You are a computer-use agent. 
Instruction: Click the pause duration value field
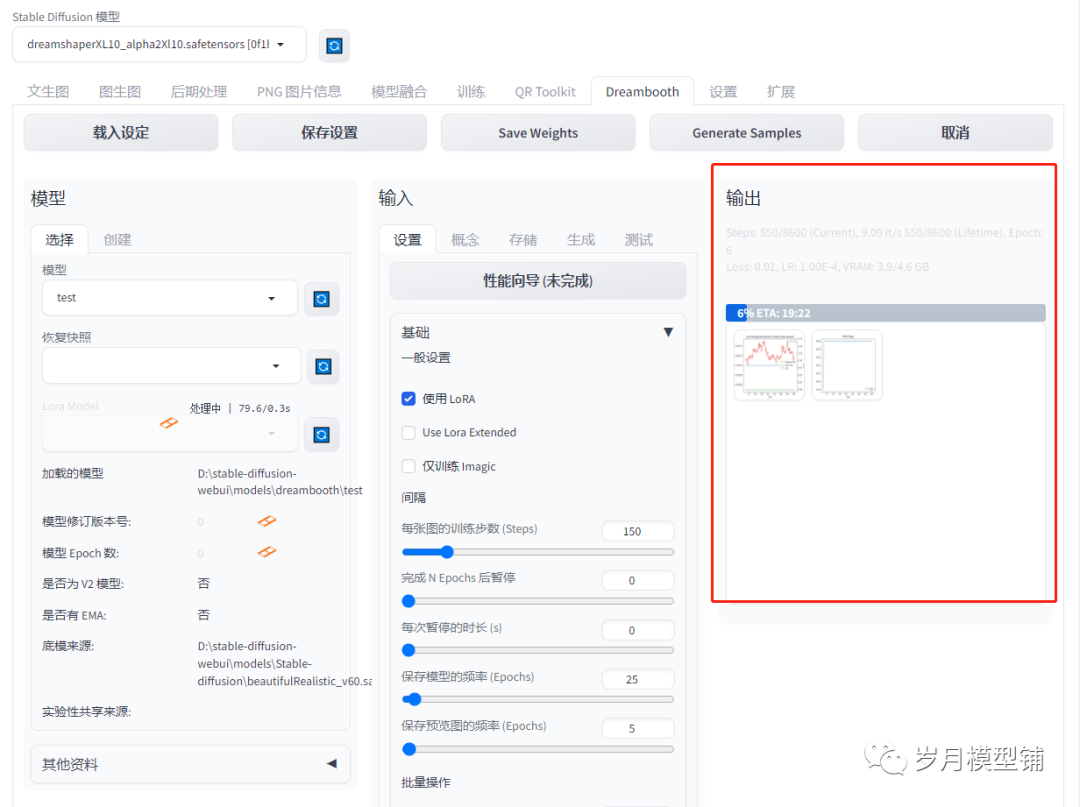pyautogui.click(x=638, y=630)
